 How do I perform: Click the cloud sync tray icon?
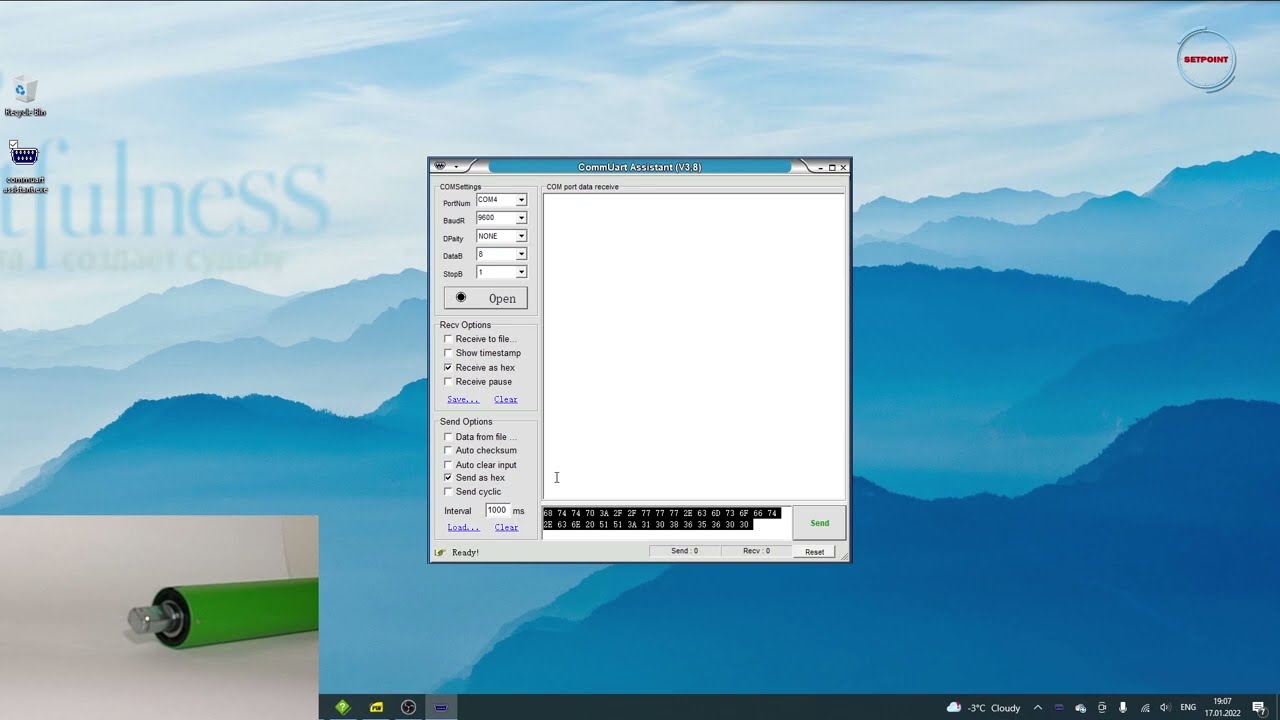1080,707
